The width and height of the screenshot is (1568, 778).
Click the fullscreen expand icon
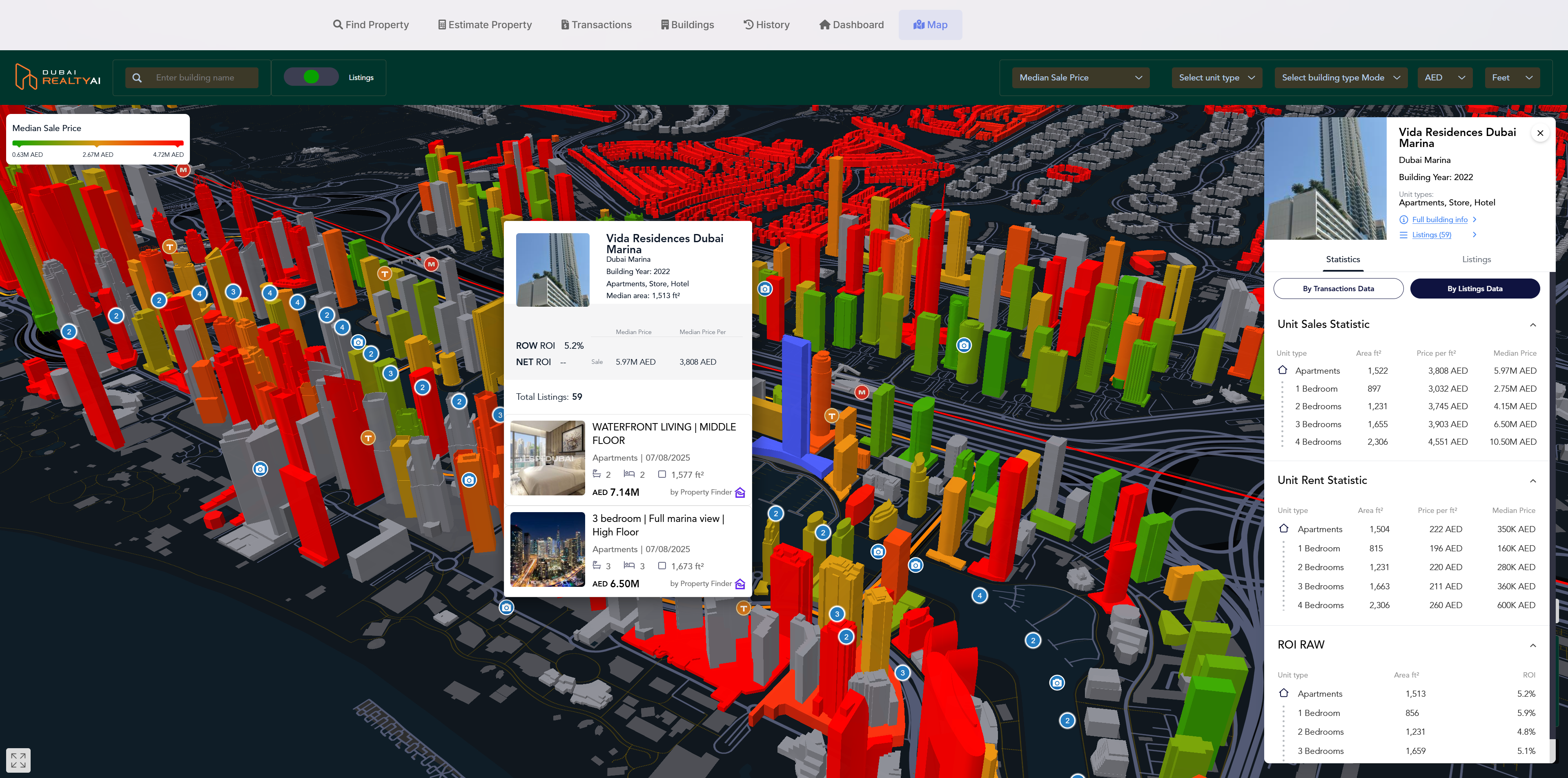tap(18, 760)
